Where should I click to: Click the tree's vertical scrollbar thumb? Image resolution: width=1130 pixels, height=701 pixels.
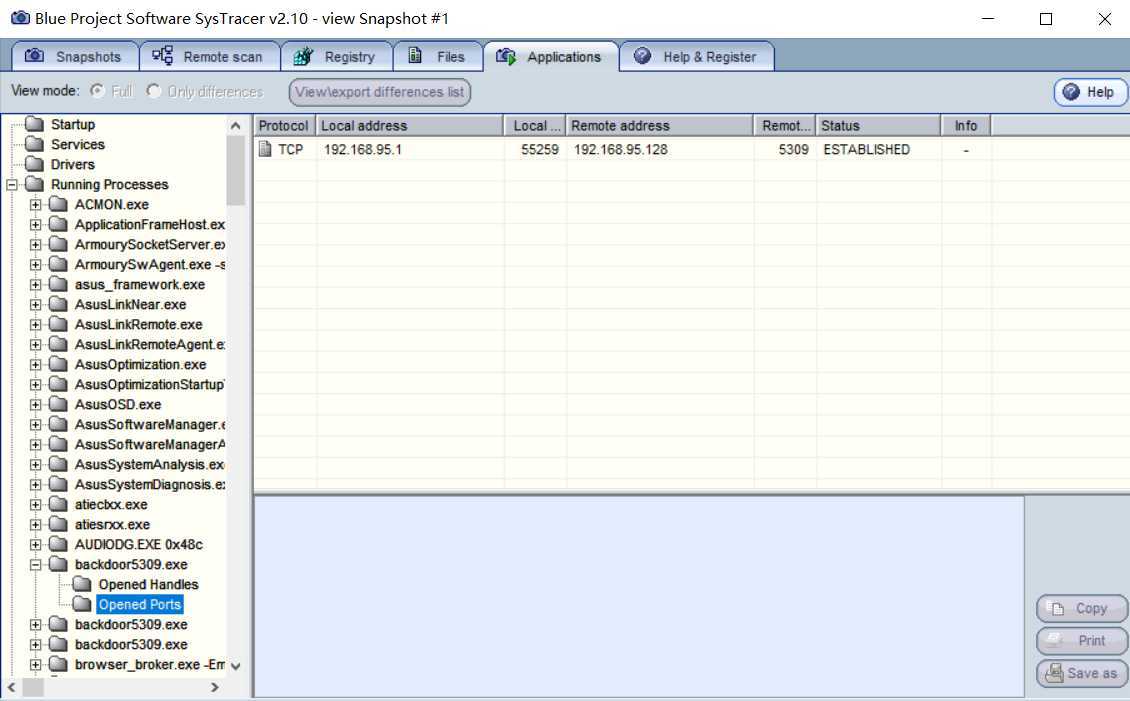pyautogui.click(x=236, y=171)
